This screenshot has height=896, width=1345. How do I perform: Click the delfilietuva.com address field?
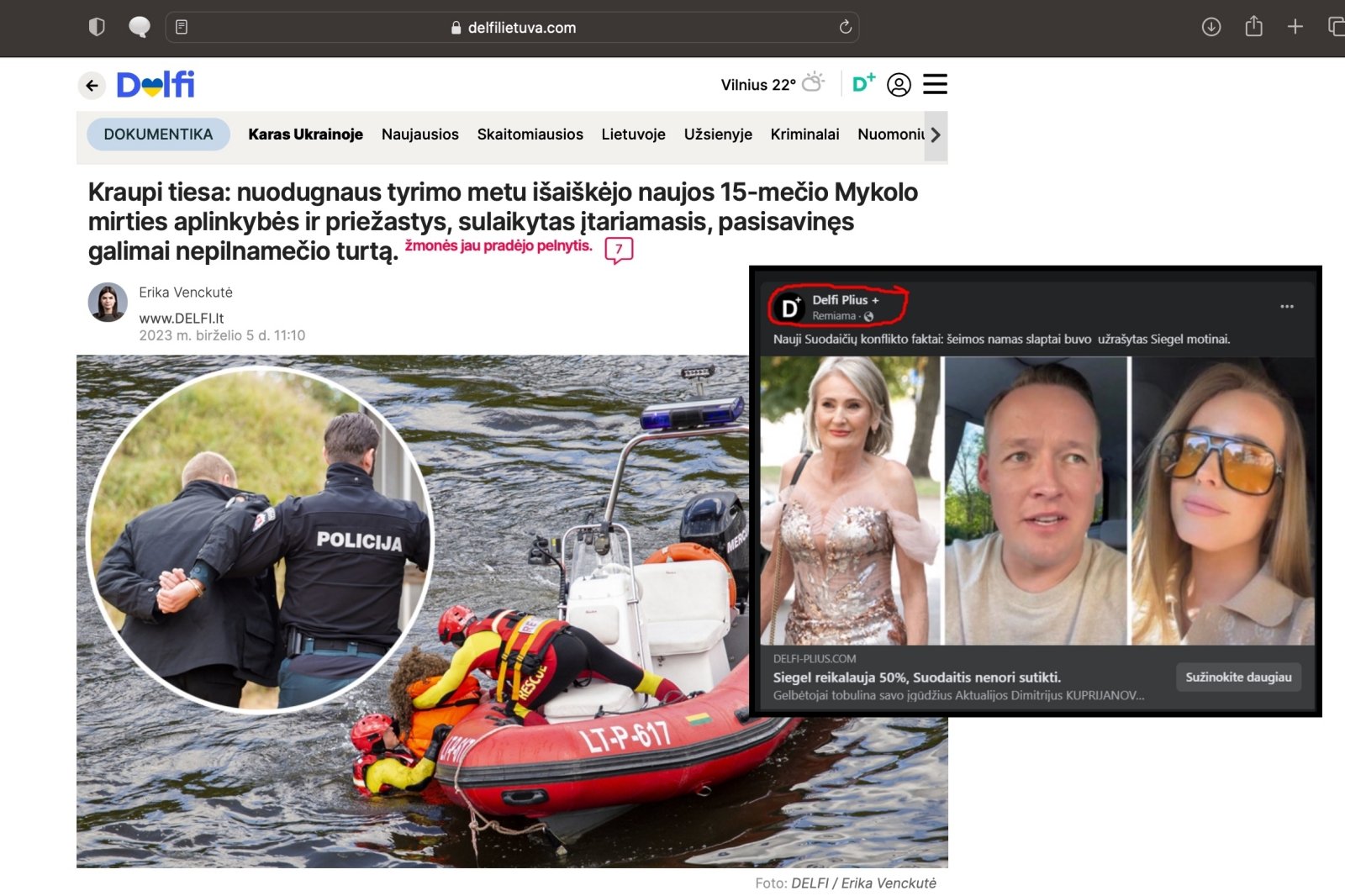point(513,27)
